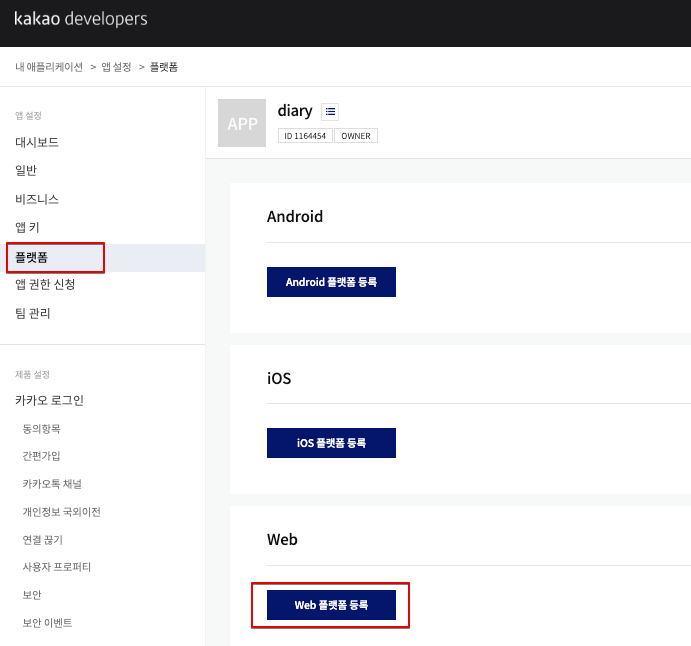691x646 pixels.
Task: Open 앱 설정 breadcrumb link
Action: point(116,67)
